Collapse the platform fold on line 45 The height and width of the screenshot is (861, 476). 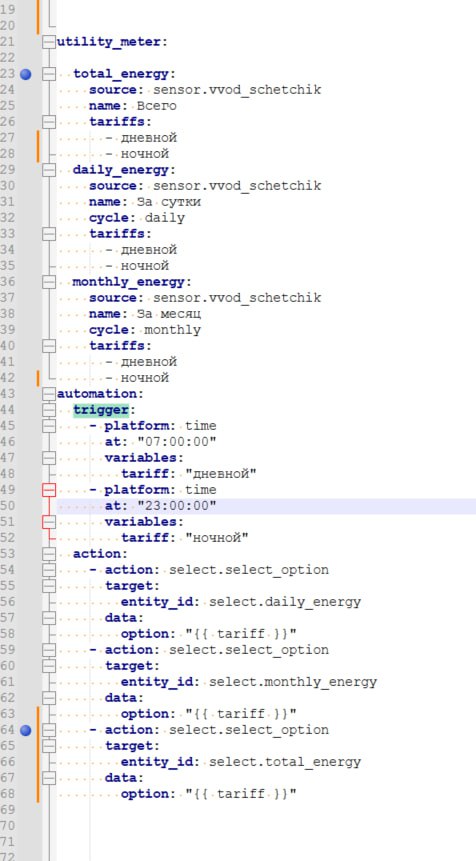point(49,426)
